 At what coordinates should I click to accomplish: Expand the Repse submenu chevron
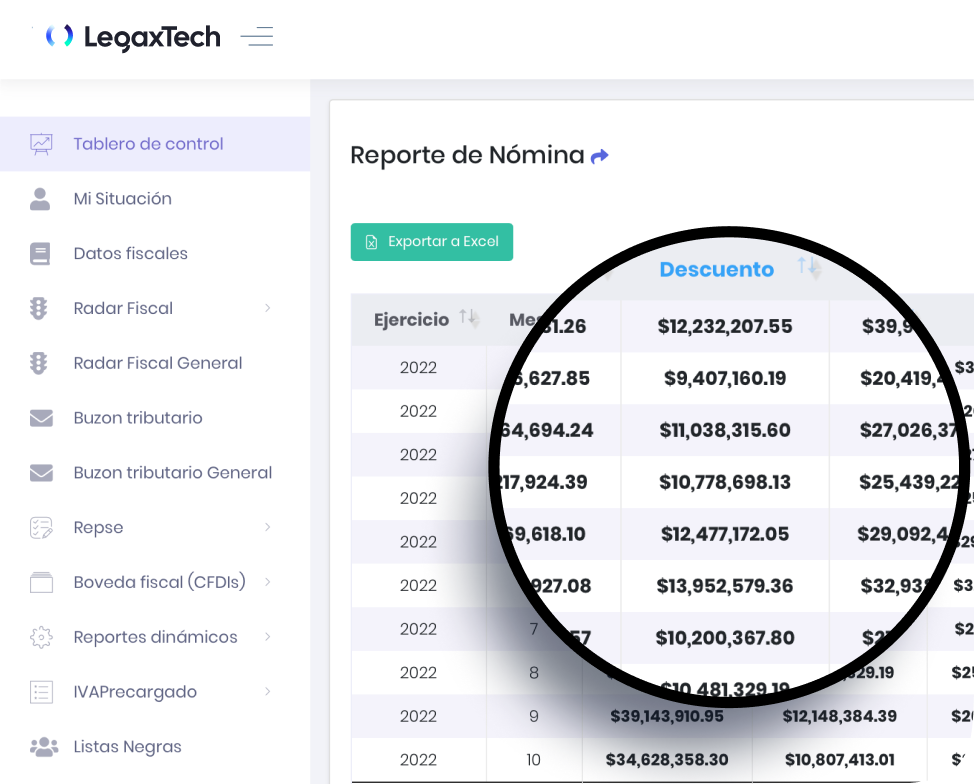pyautogui.click(x=267, y=527)
